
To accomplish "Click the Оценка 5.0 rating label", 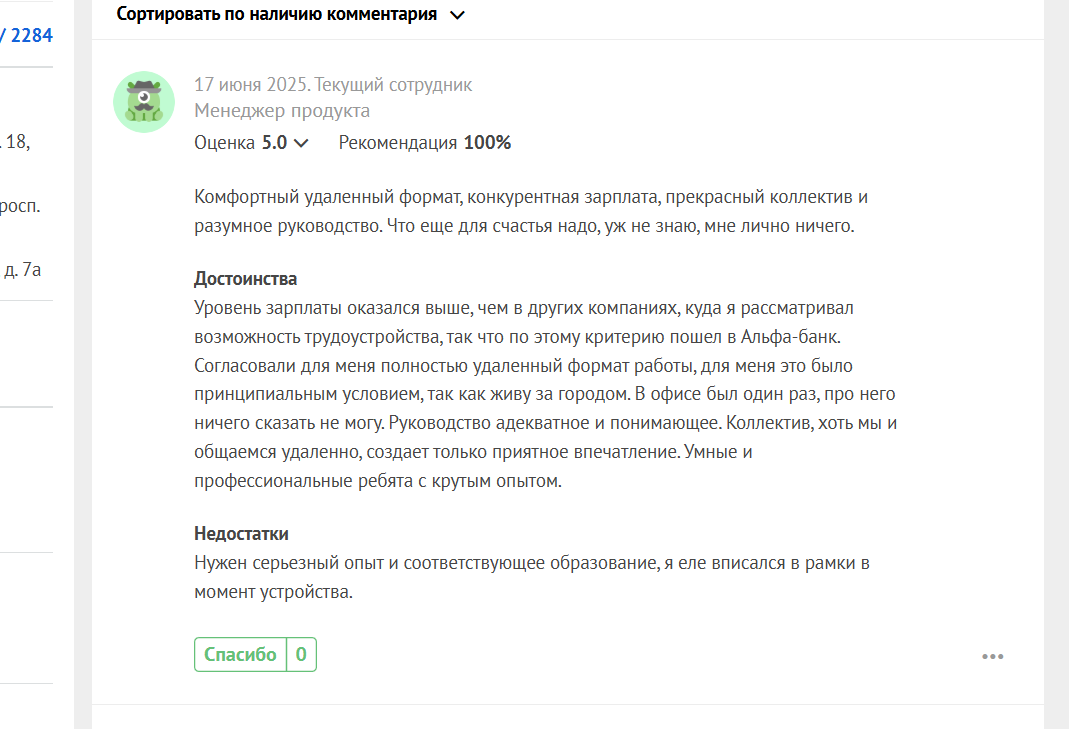I will (x=241, y=143).
